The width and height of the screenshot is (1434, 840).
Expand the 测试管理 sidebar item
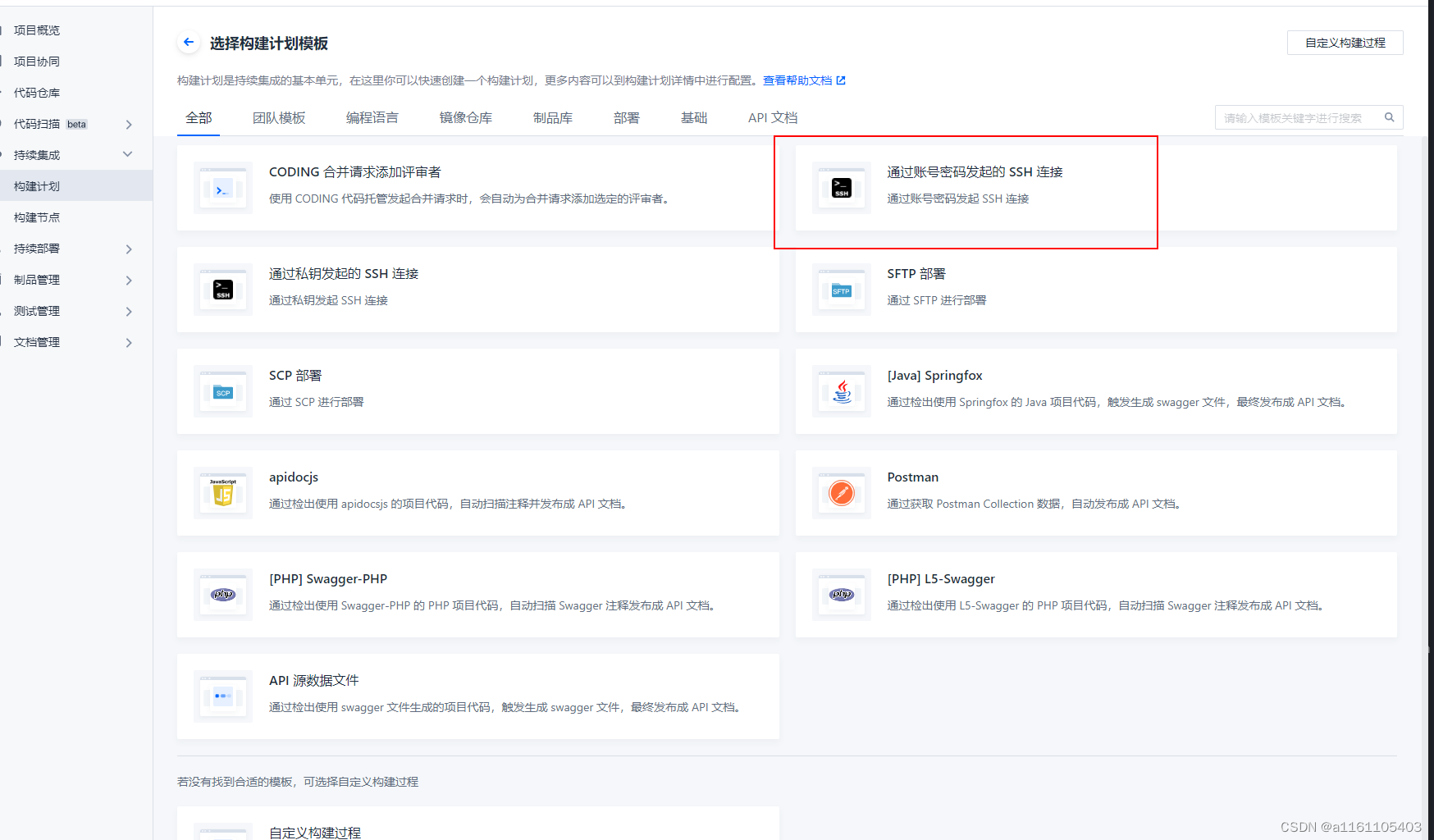(x=129, y=311)
